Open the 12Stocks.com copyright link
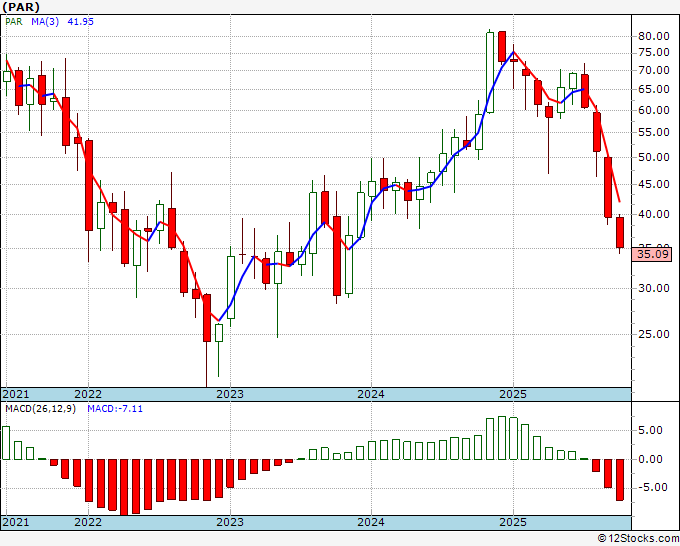The width and height of the screenshot is (680, 546). [x=638, y=539]
